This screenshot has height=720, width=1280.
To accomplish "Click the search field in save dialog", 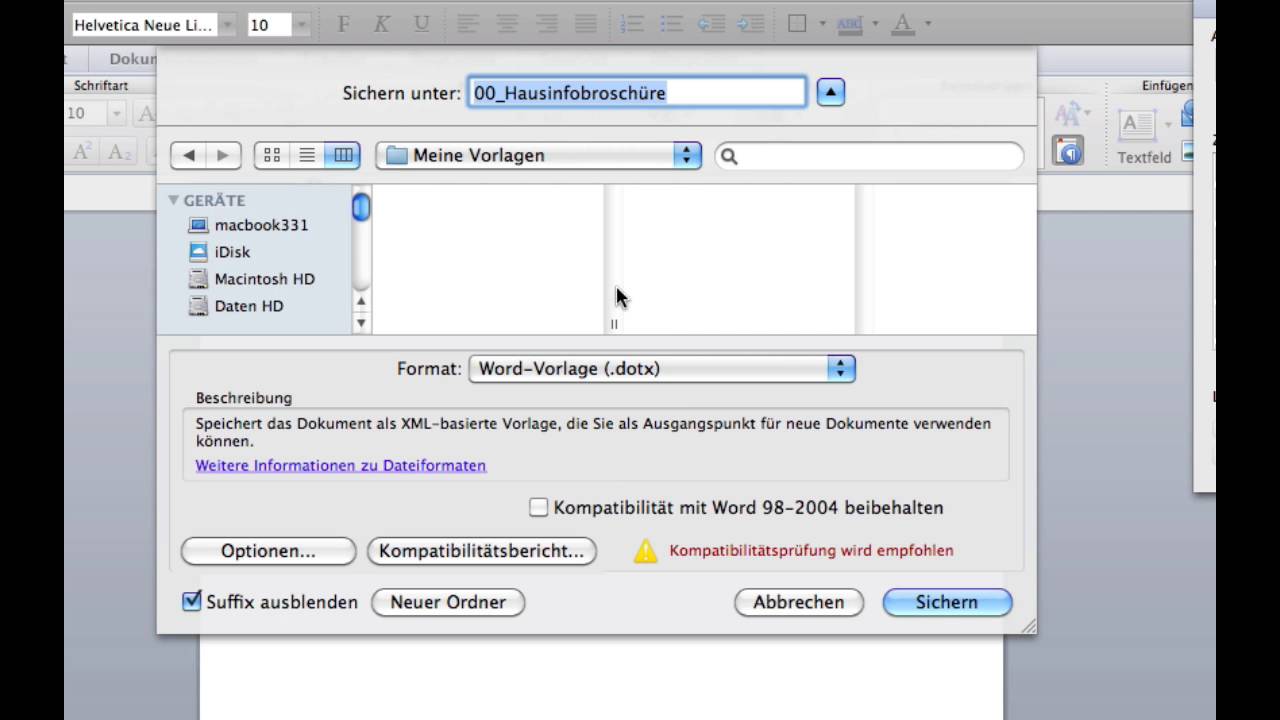I will pyautogui.click(x=869, y=156).
